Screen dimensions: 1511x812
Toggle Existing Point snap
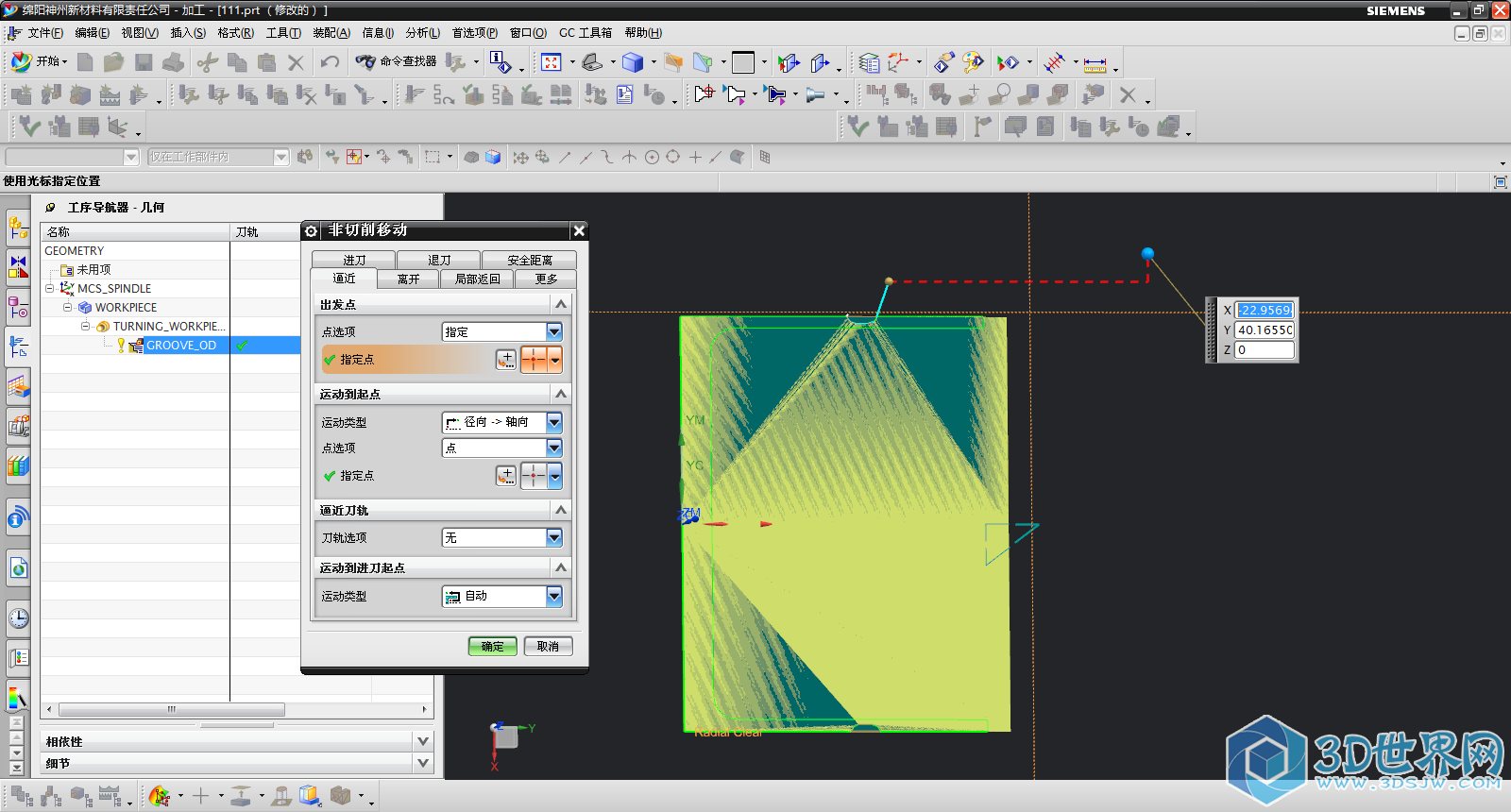[x=694, y=158]
